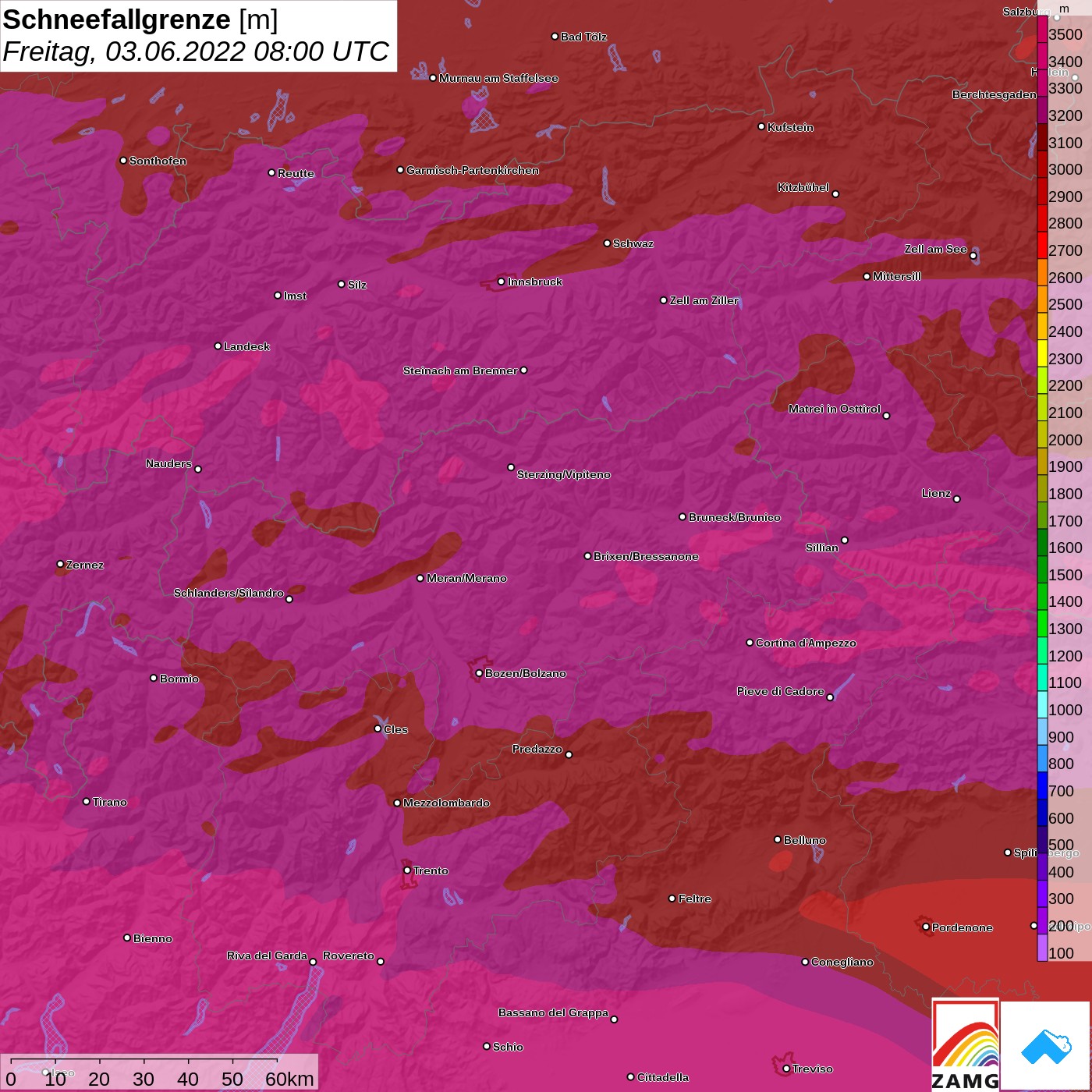Click the Rovereto label
1092x1092 pixels.
pyautogui.click(x=349, y=955)
